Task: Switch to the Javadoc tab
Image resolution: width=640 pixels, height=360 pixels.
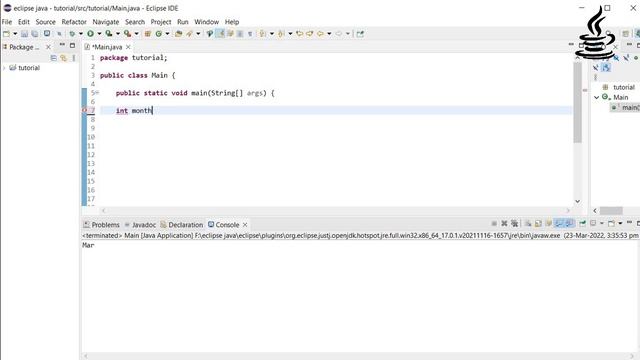Action: click(x=140, y=224)
